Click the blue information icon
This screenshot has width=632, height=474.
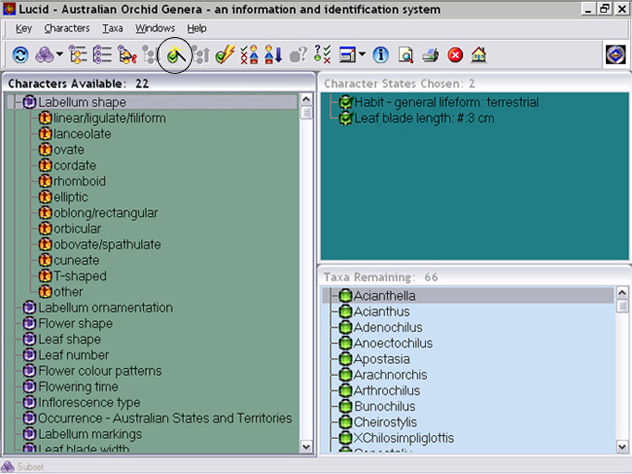(x=380, y=55)
